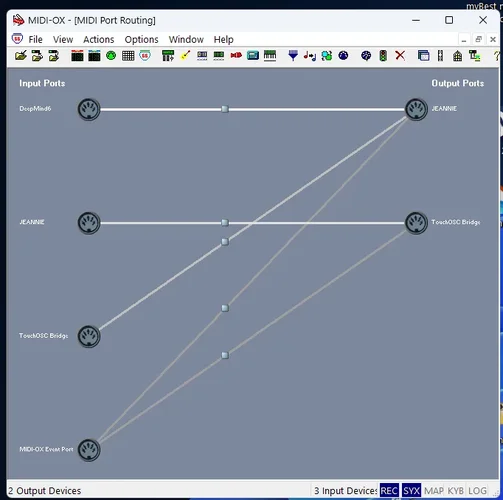This screenshot has height=500, width=503.
Task: Toggle the SYX status bar indicator
Action: click(x=411, y=491)
